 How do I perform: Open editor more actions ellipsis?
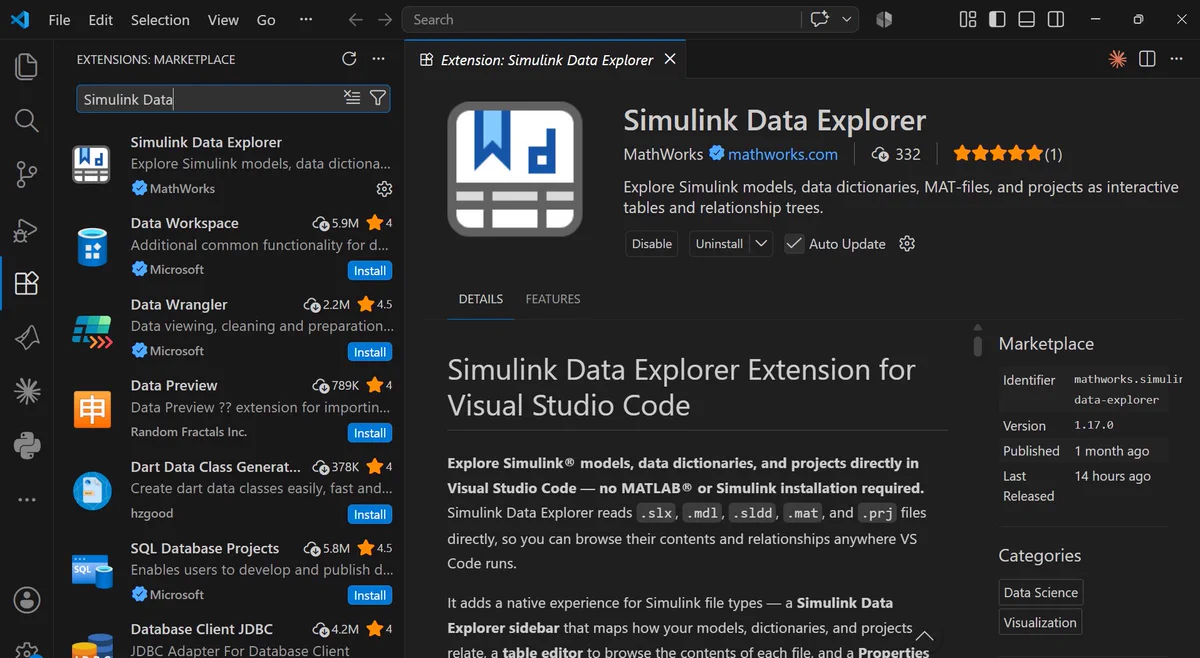1176,59
